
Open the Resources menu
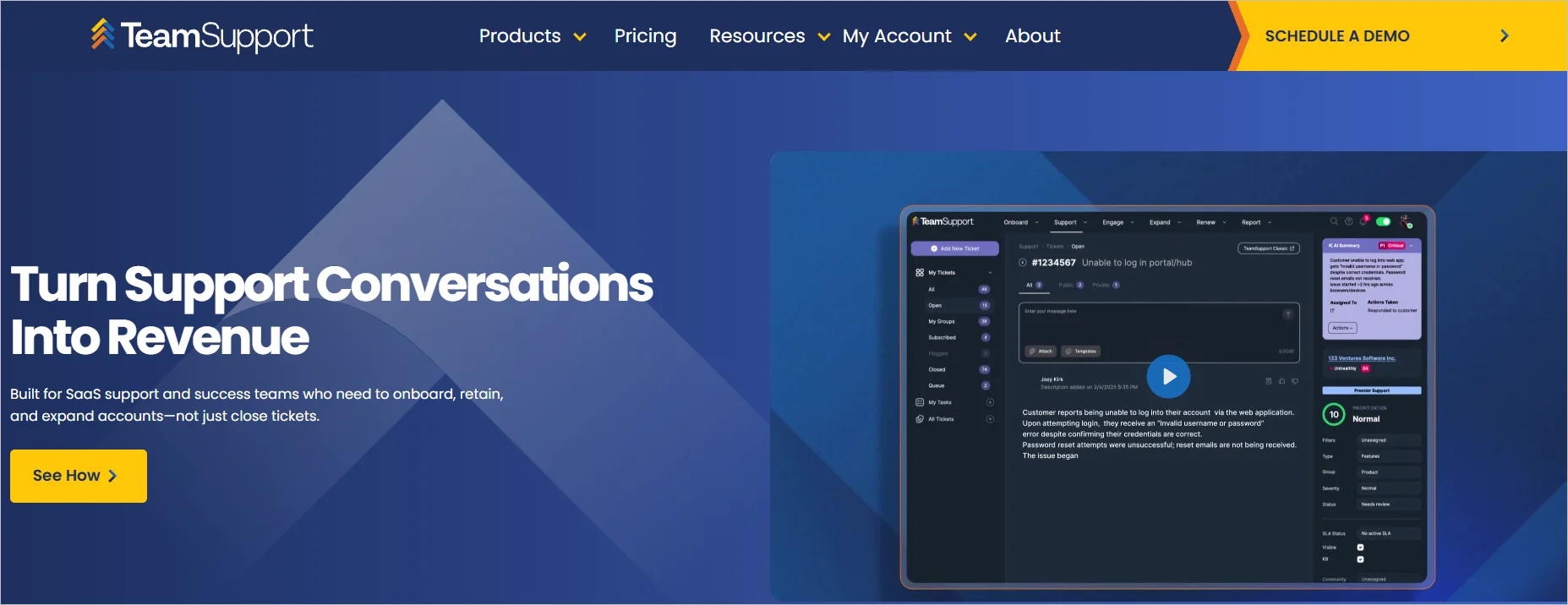point(757,35)
